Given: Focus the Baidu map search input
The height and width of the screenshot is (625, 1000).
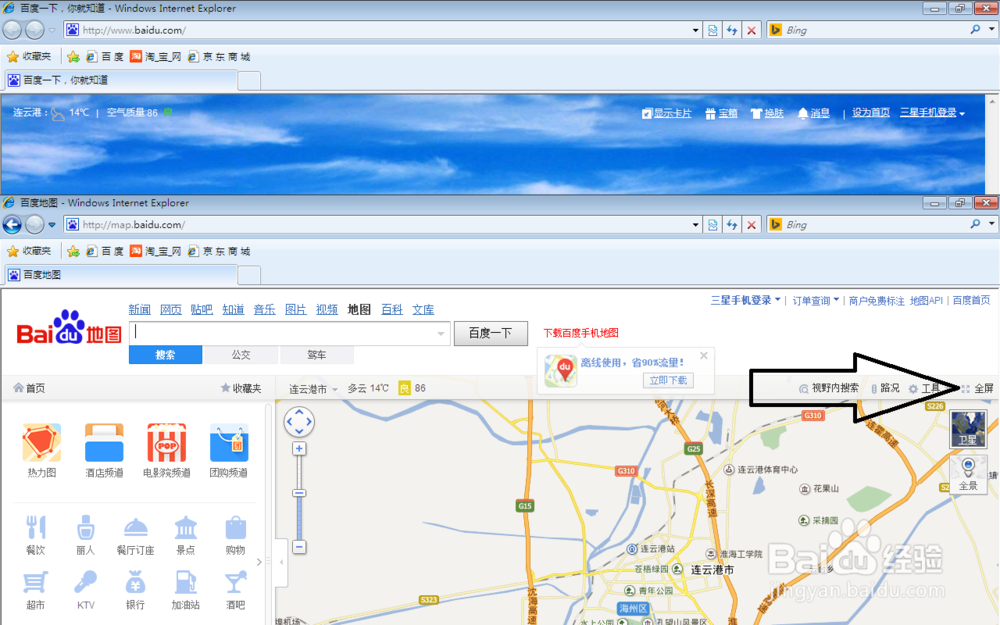Looking at the screenshot, I should pos(283,333).
